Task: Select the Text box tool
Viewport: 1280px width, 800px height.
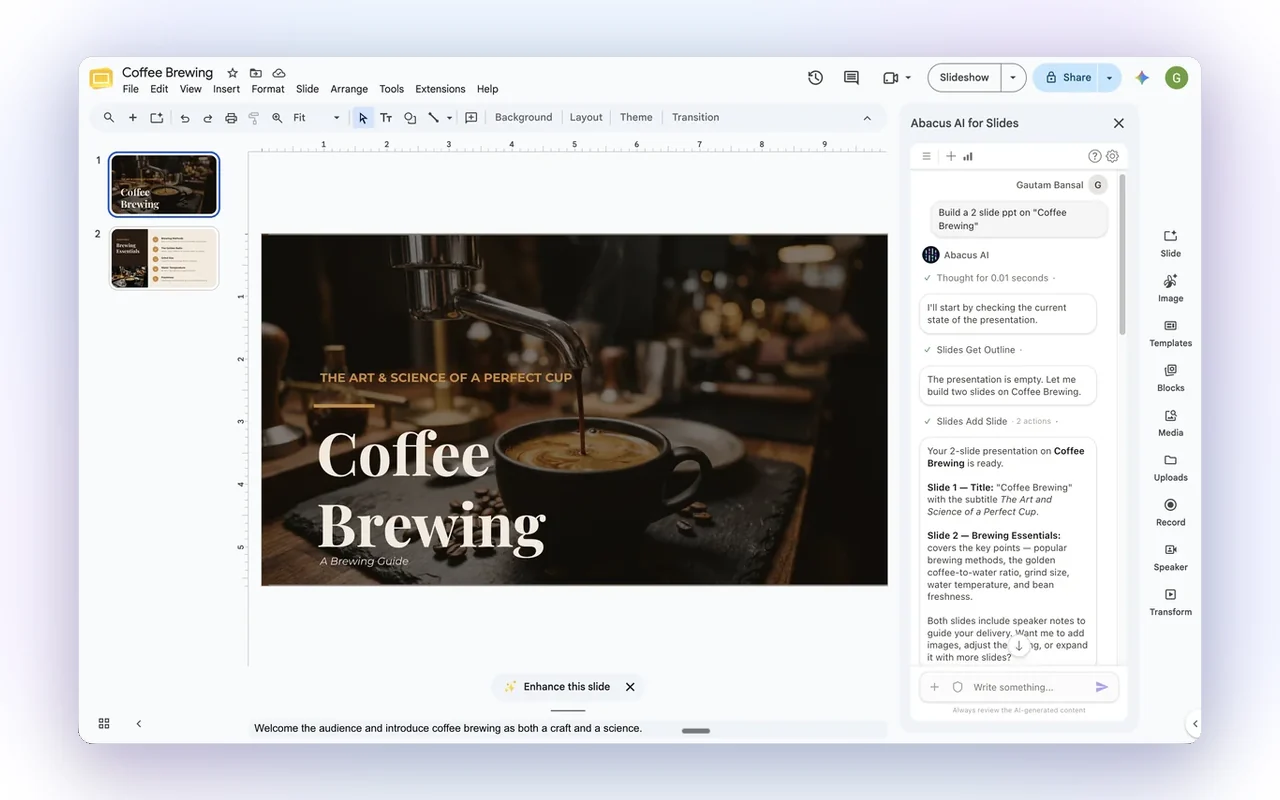Action: tap(386, 118)
